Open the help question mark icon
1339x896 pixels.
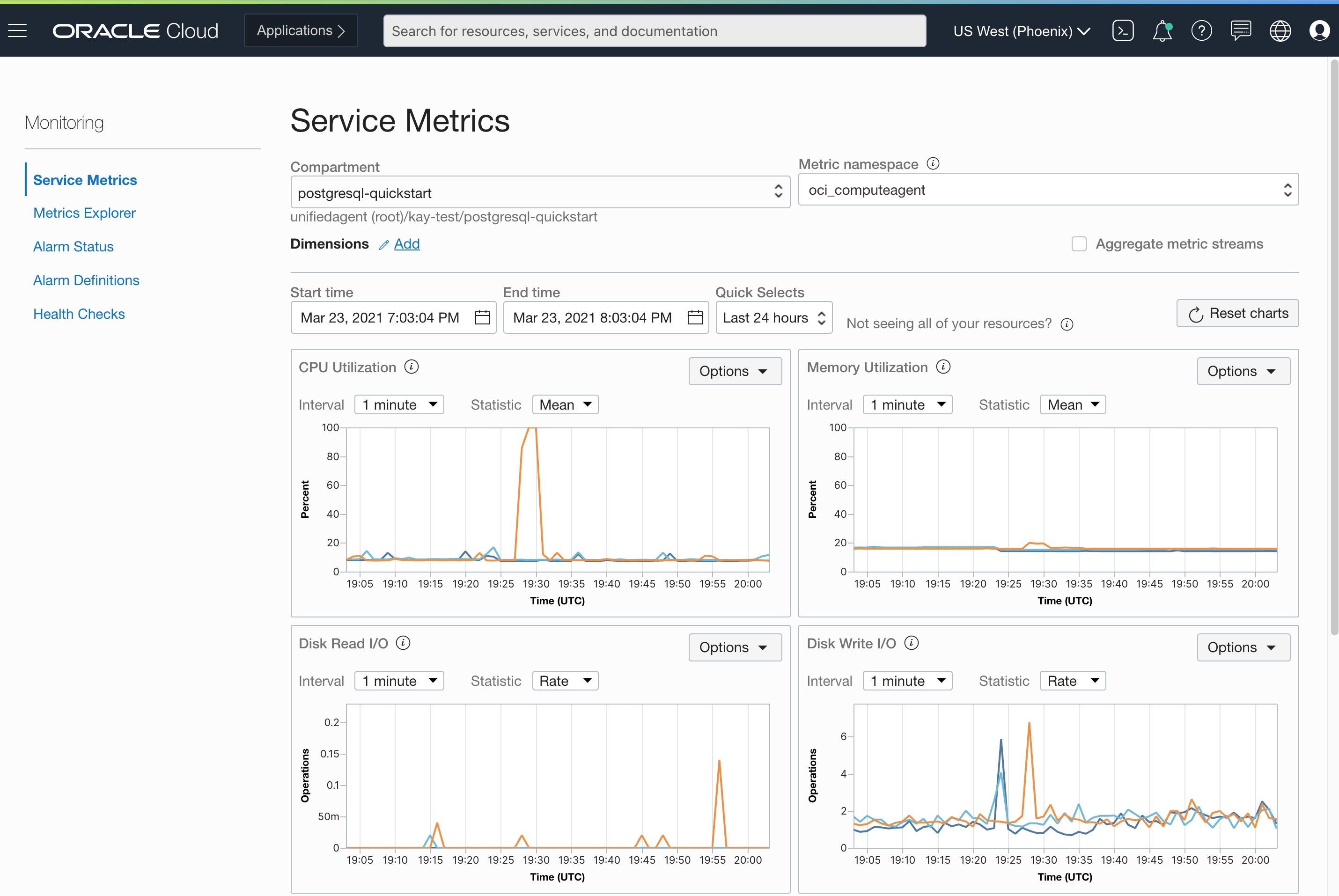[x=1201, y=30]
